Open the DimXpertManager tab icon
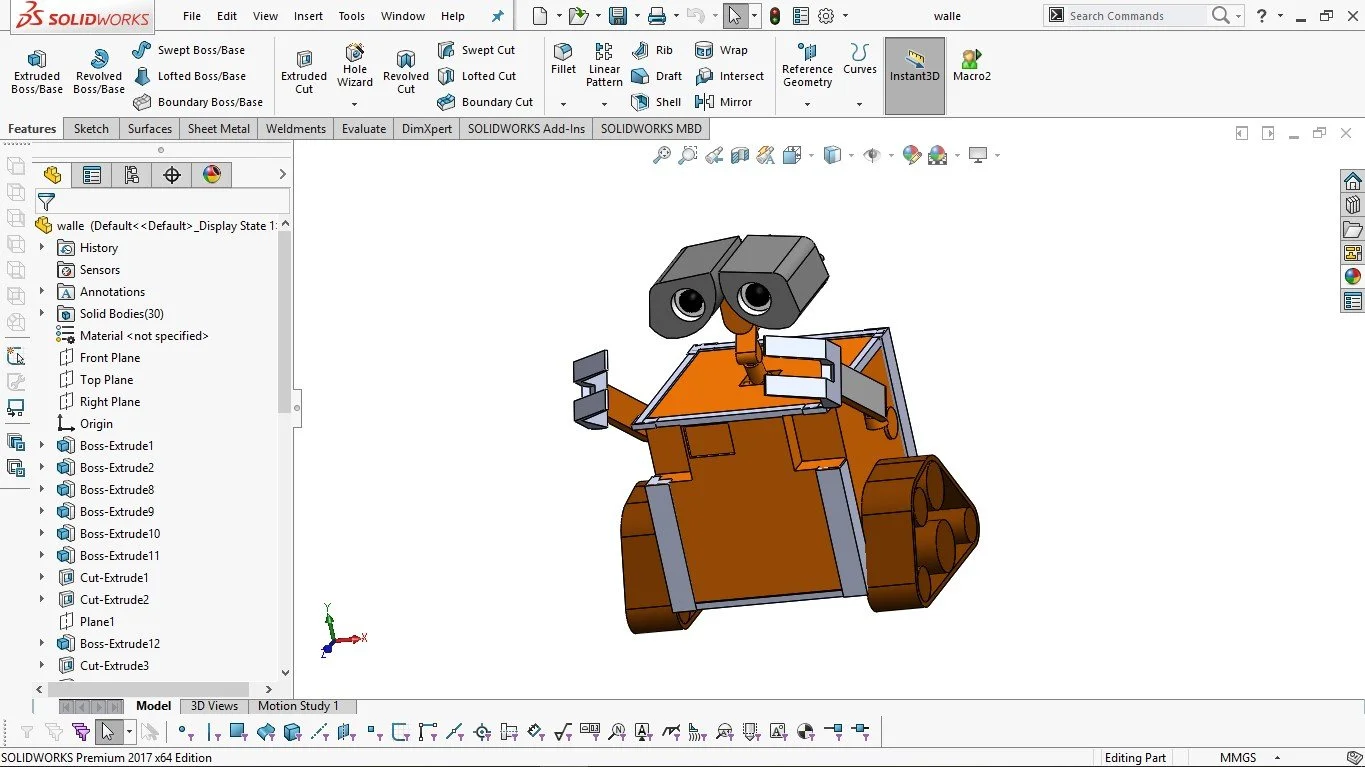Image resolution: width=1365 pixels, height=767 pixels. tap(172, 175)
